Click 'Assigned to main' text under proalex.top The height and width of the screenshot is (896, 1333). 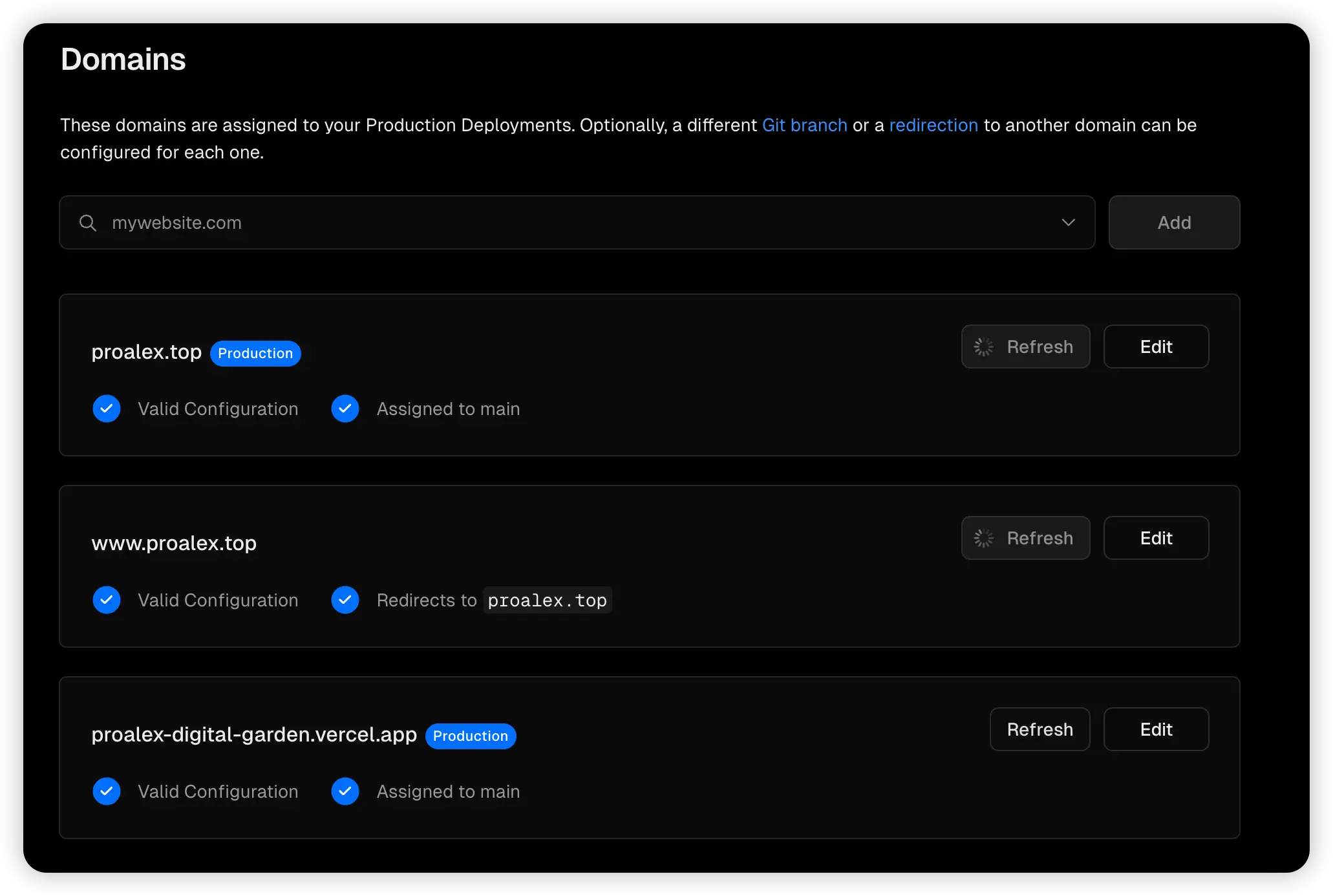pos(448,409)
